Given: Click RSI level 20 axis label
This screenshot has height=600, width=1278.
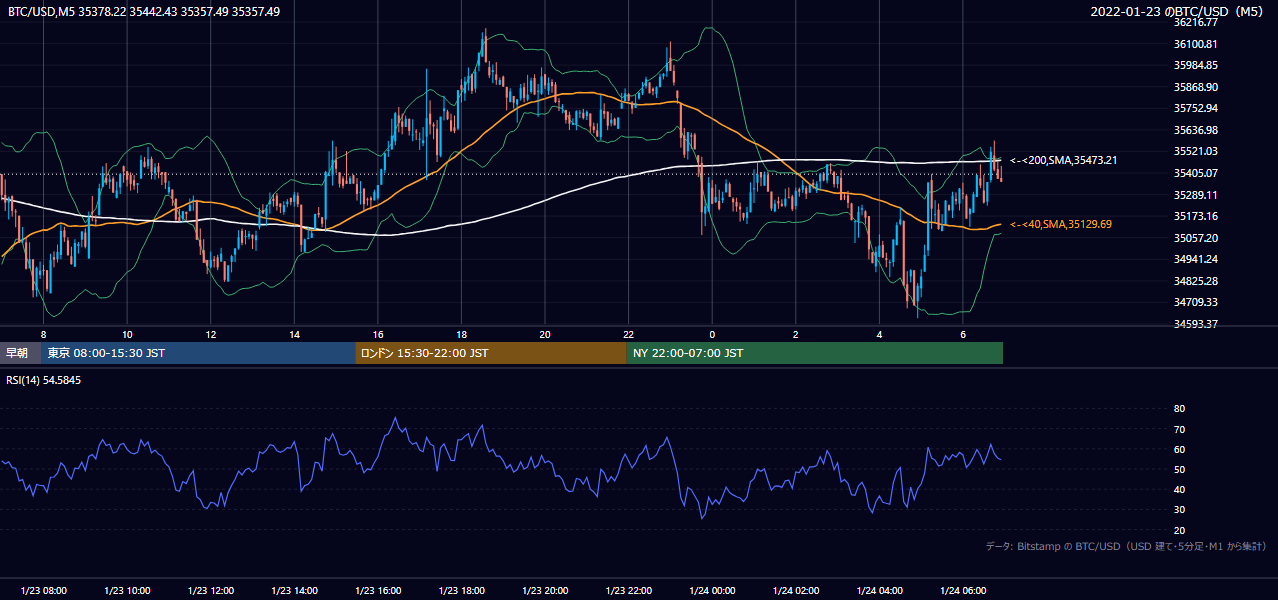Looking at the screenshot, I should (x=1179, y=530).
